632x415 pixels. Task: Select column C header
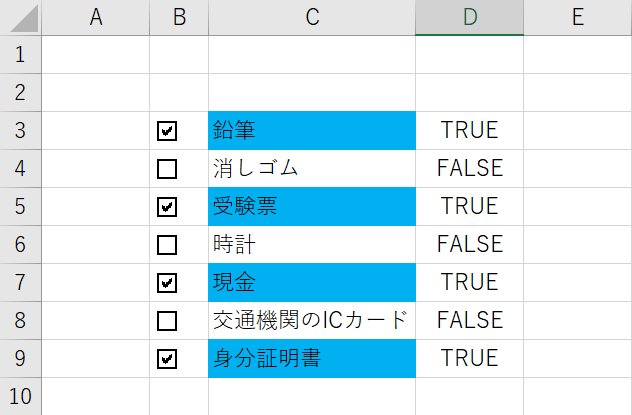tap(312, 17)
